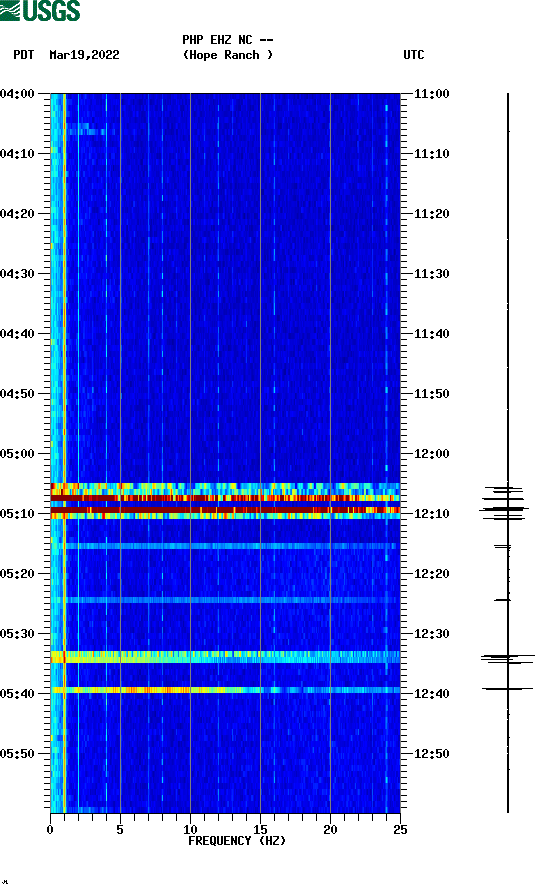Click the '11:30' UTC time label

pyautogui.click(x=431, y=273)
